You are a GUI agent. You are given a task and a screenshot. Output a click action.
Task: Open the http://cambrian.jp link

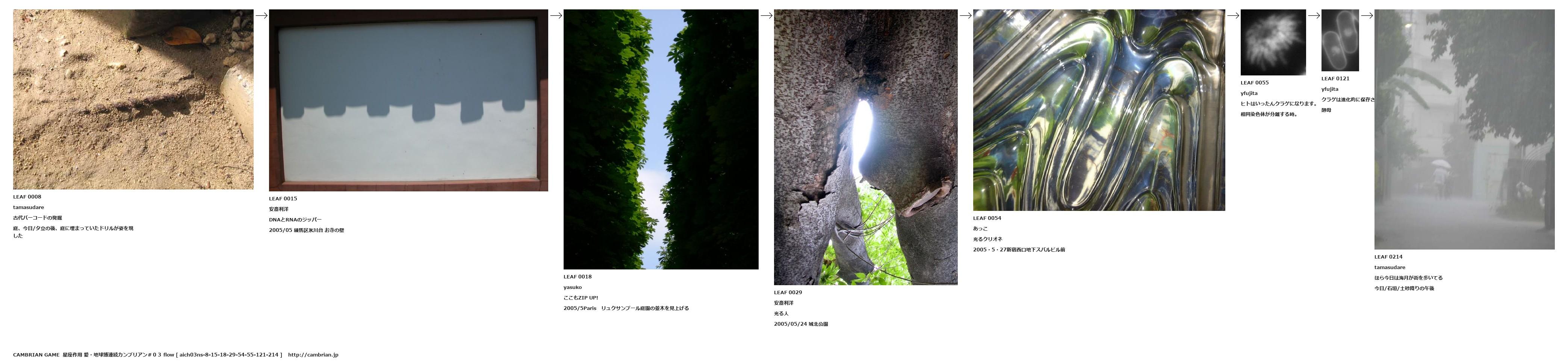click(x=313, y=355)
